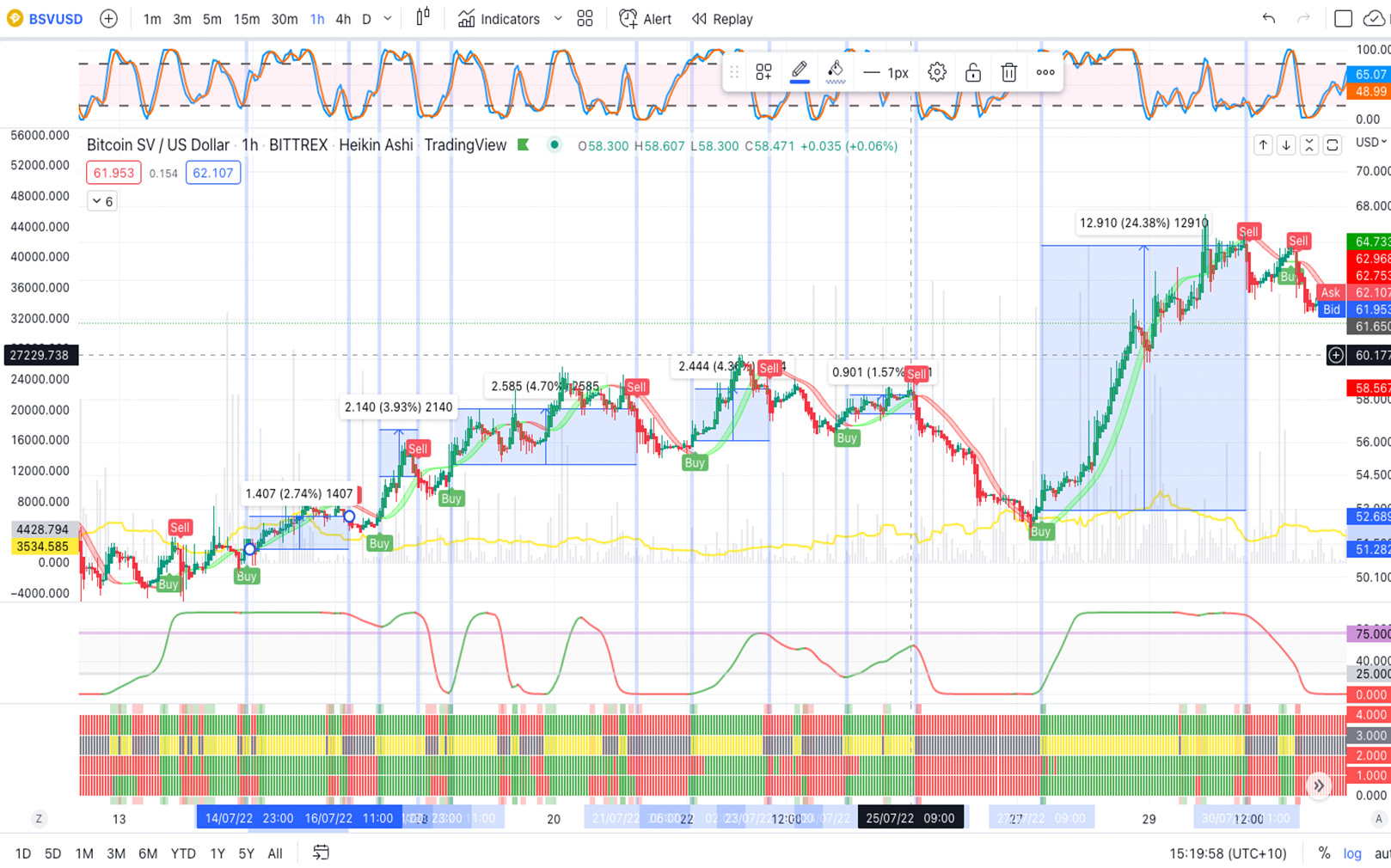
Task: Collapse the indicator legend showing 6
Action: [102, 201]
